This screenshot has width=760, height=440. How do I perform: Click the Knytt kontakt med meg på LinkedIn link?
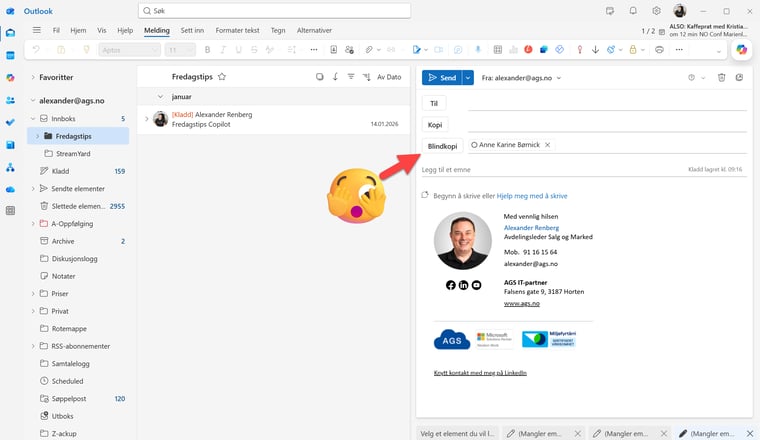pos(480,373)
